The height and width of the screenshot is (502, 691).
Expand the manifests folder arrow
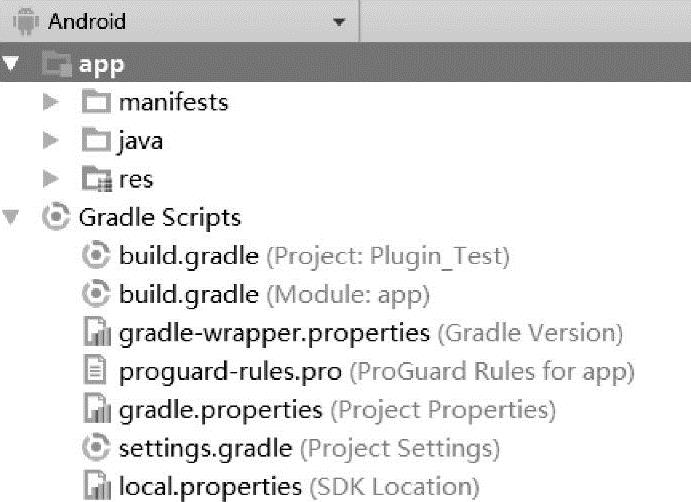click(51, 102)
